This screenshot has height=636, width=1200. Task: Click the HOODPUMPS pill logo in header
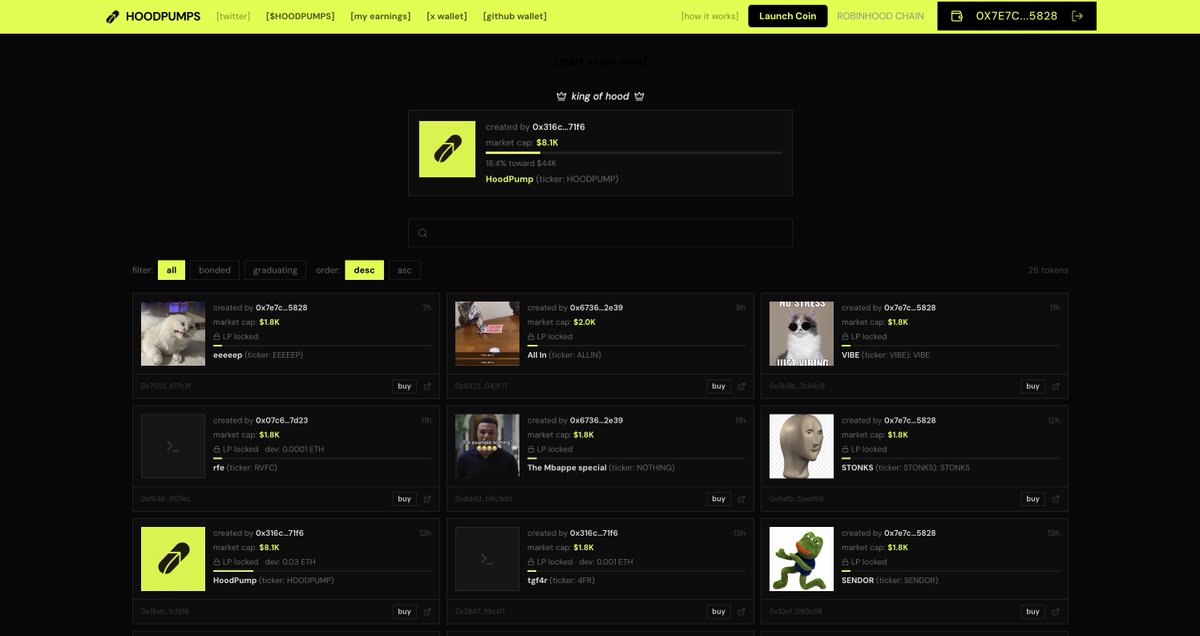113,16
